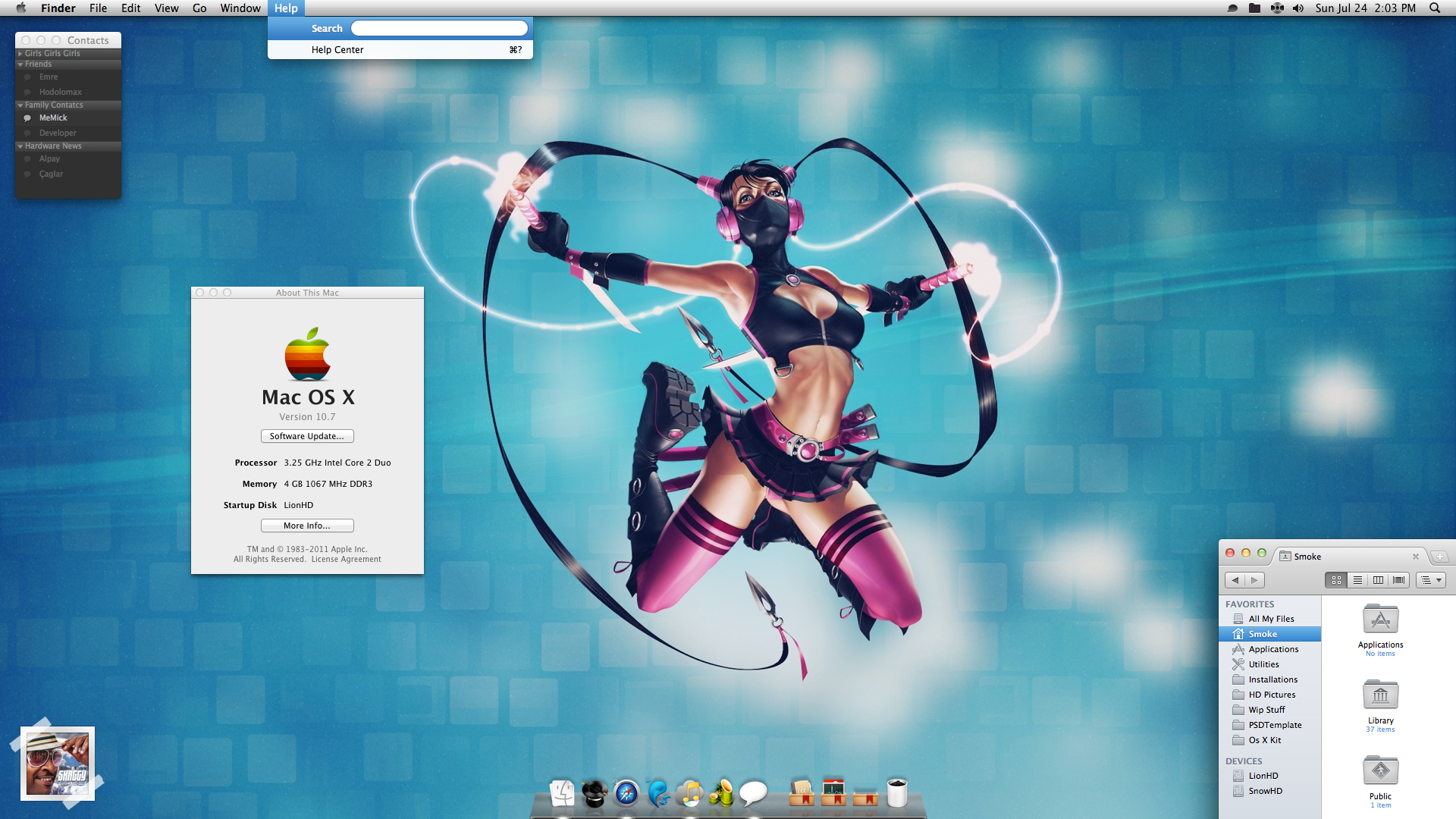
Task: Select SnowHD device in sidebar
Action: 1269,791
